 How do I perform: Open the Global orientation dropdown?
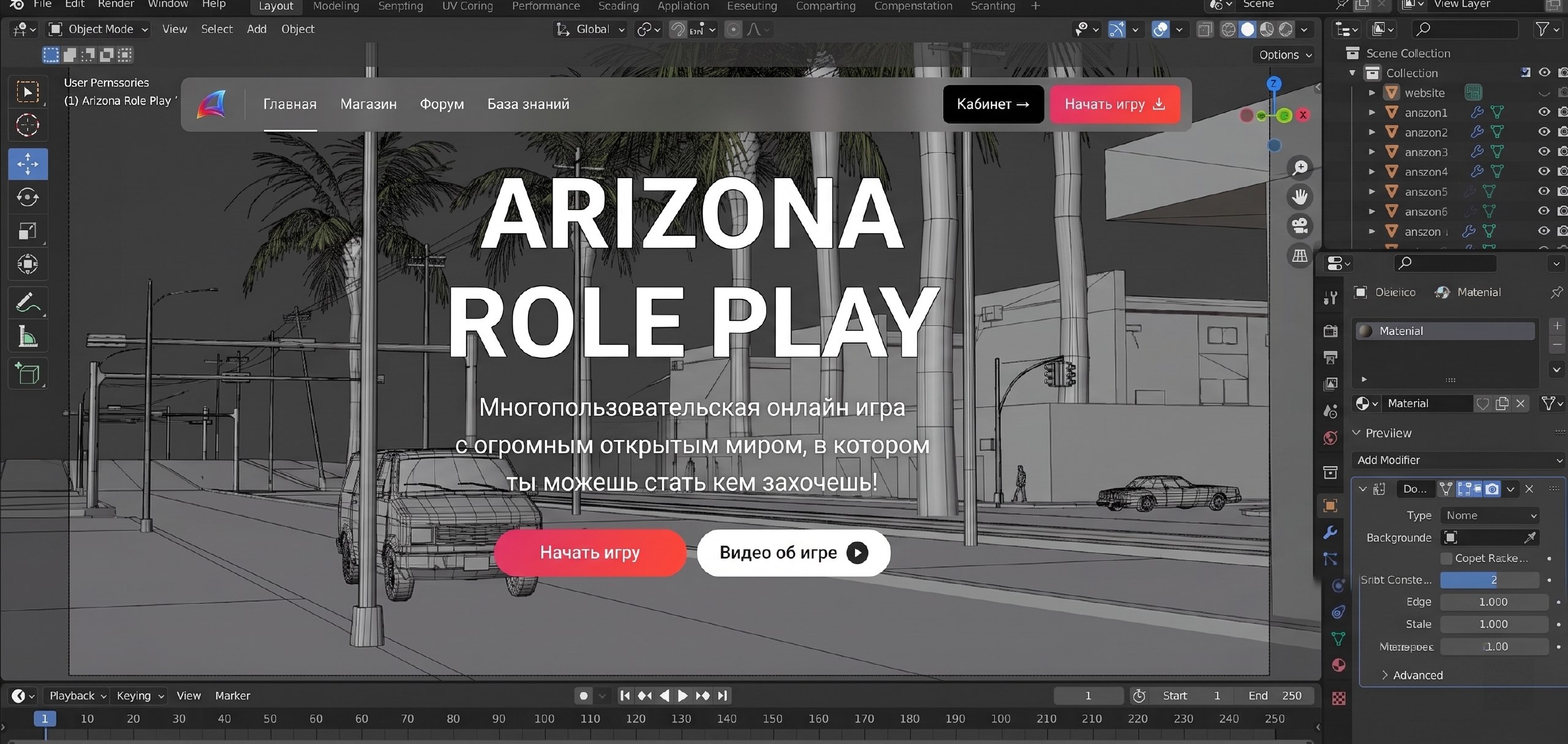click(x=590, y=29)
